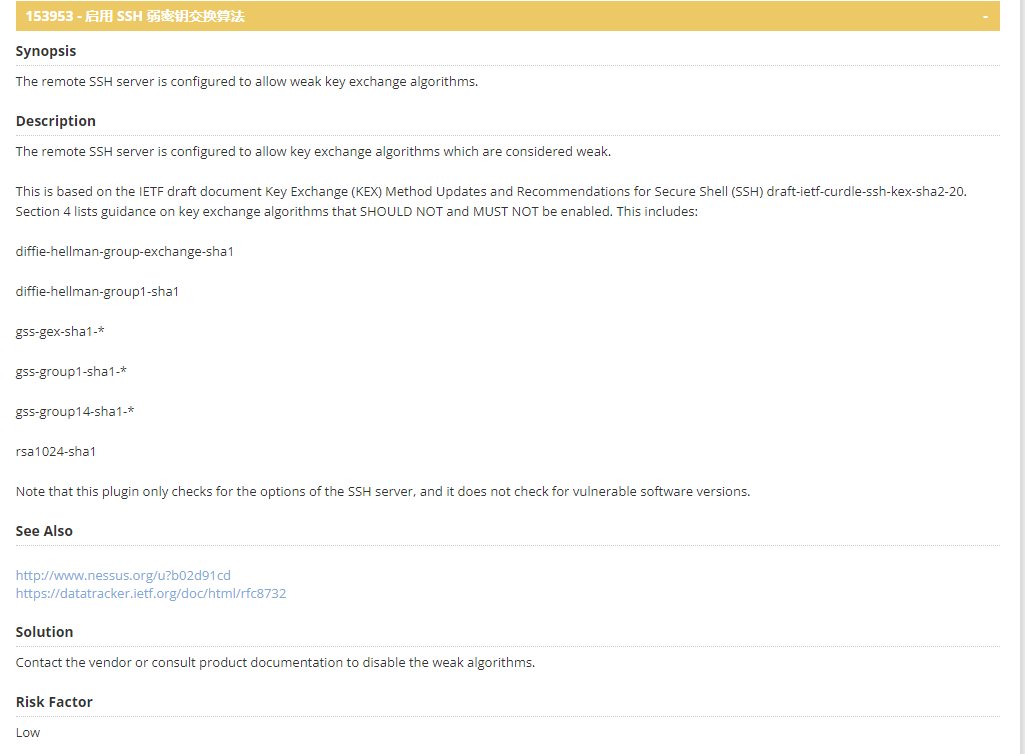Click the gss-gex-sha1-* algorithm entry
This screenshot has width=1025, height=754.
(61, 331)
